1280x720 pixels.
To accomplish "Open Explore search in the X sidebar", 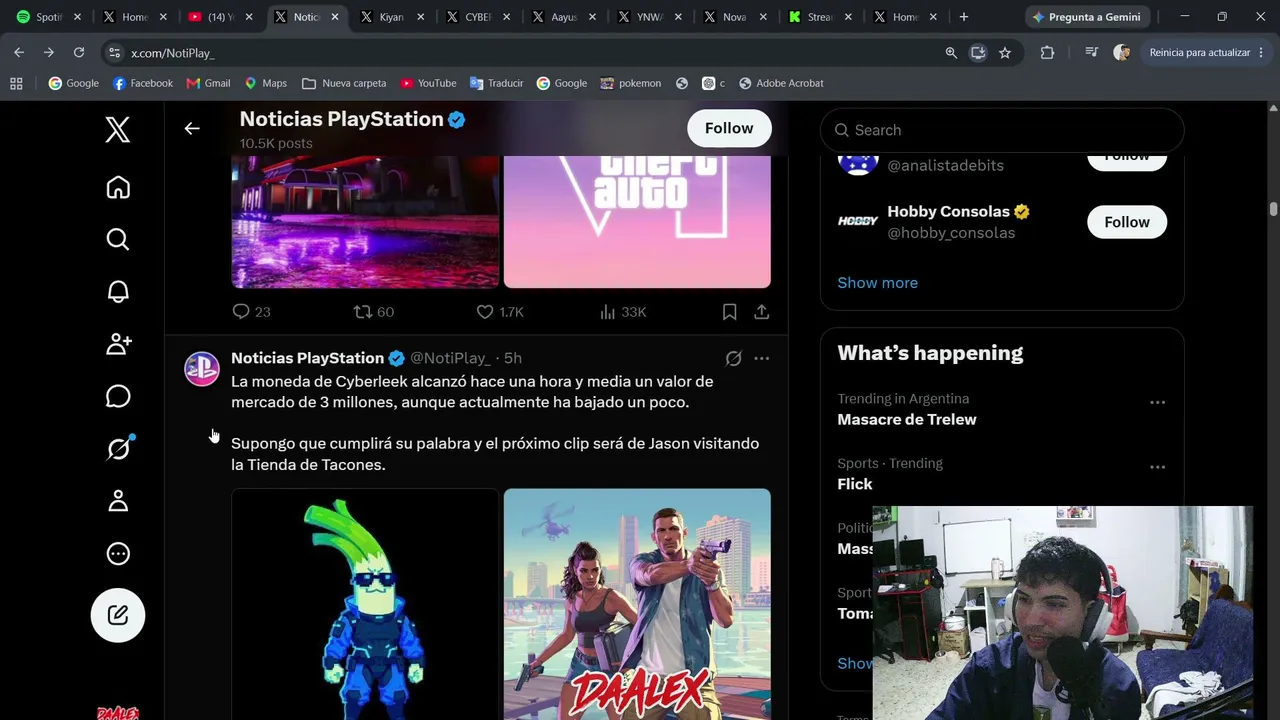I will 118,239.
